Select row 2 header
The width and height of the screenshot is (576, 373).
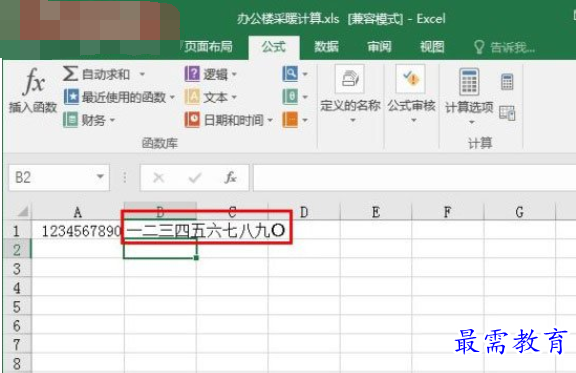[17, 250]
